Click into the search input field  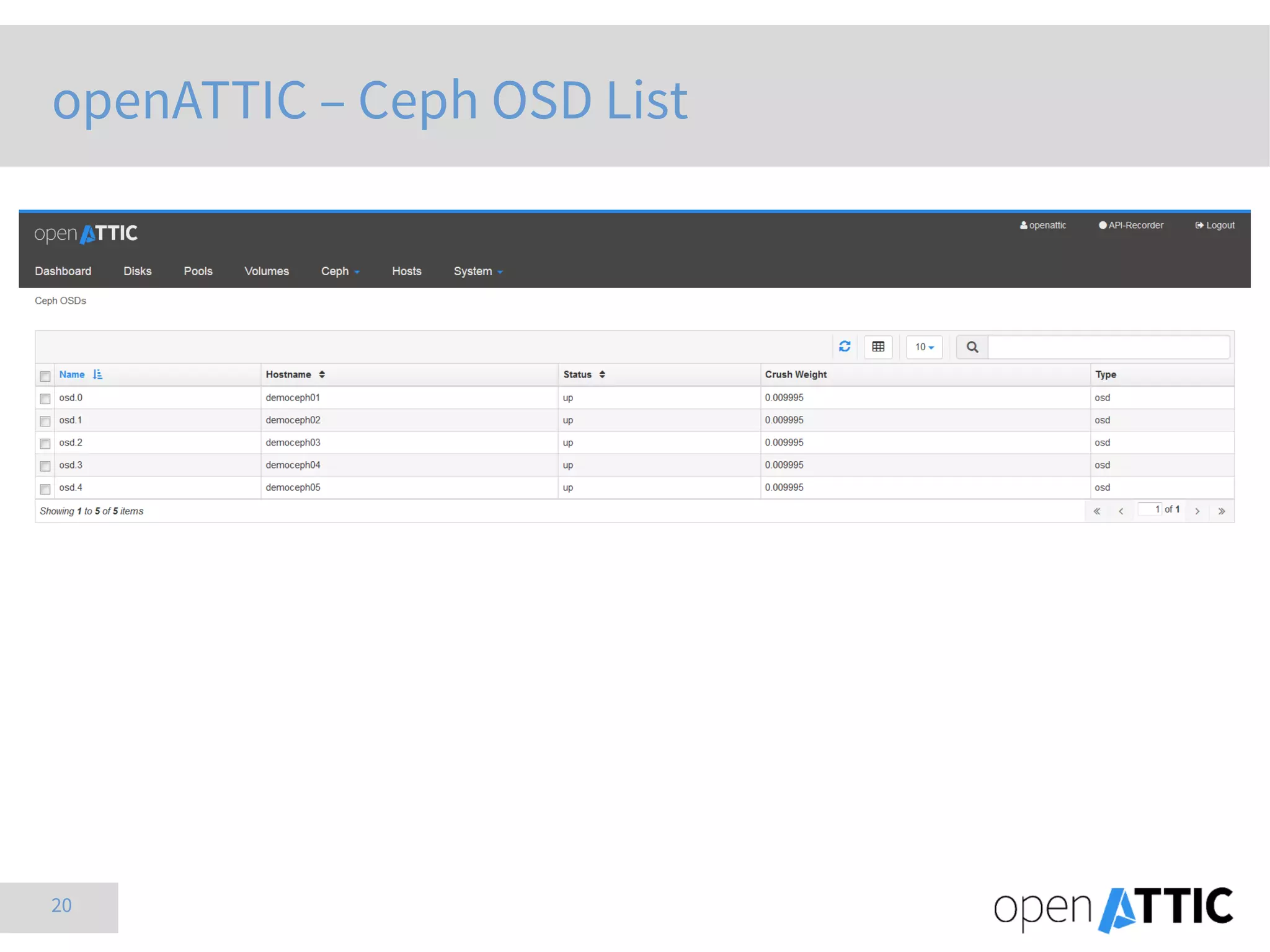coord(1108,347)
